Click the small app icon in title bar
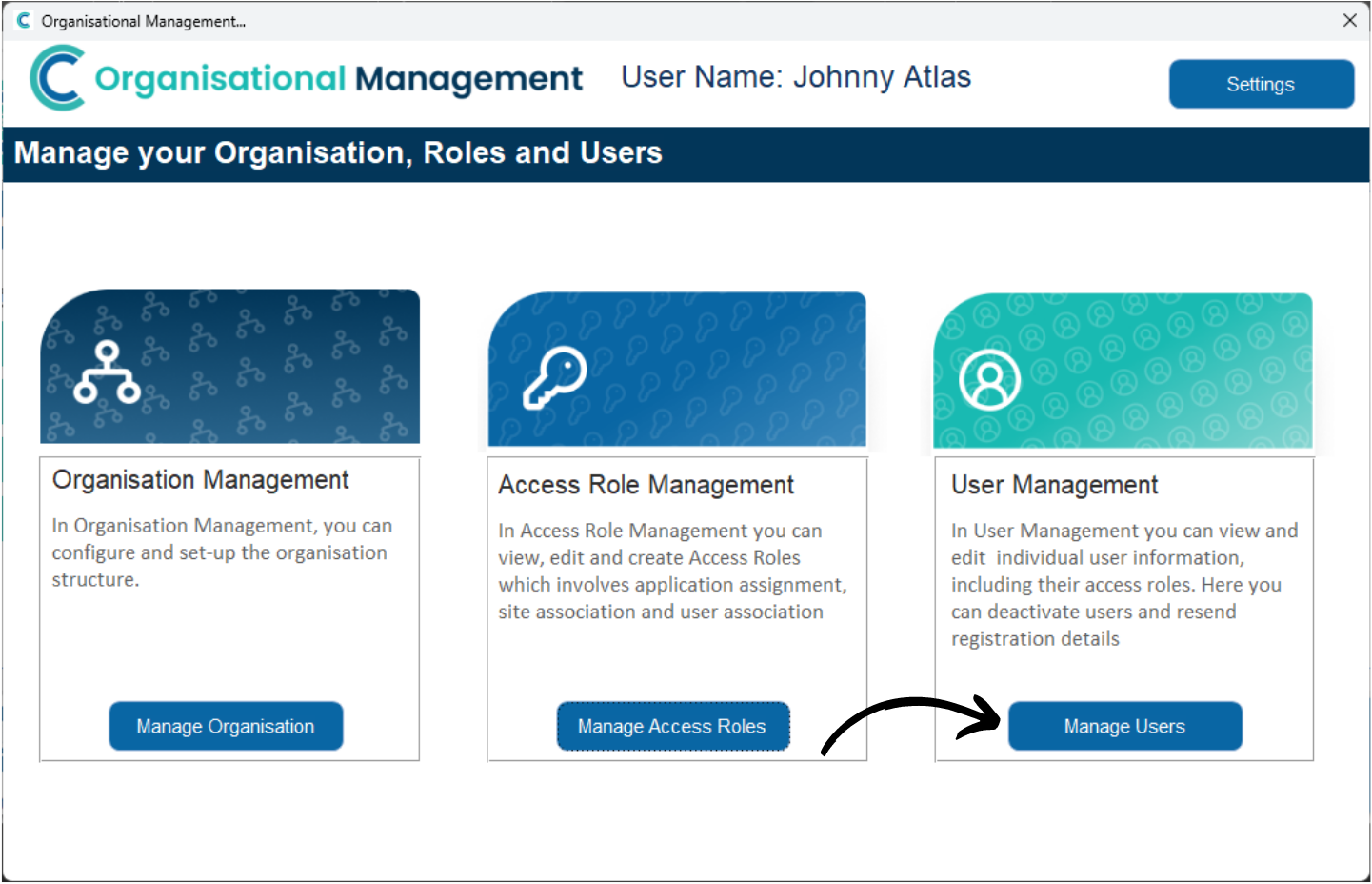The width and height of the screenshot is (1372, 884). click(x=24, y=20)
